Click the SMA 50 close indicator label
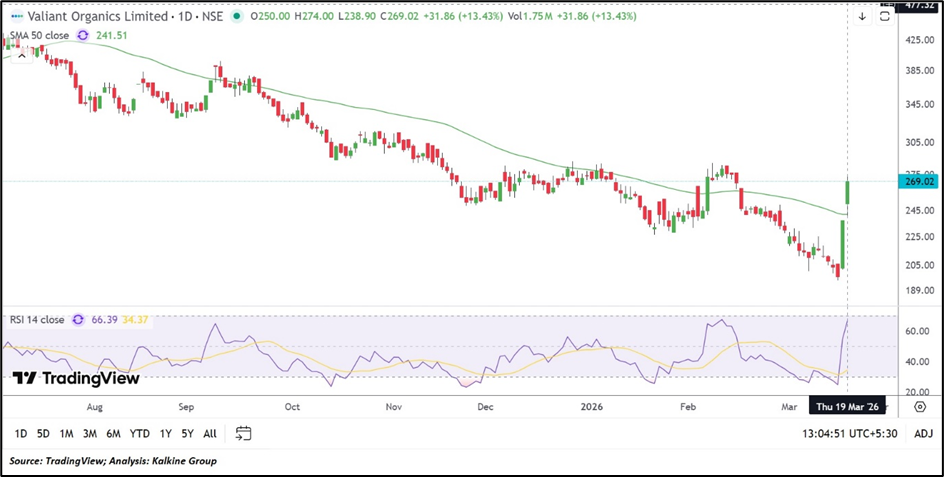The image size is (944, 477). (x=38, y=36)
